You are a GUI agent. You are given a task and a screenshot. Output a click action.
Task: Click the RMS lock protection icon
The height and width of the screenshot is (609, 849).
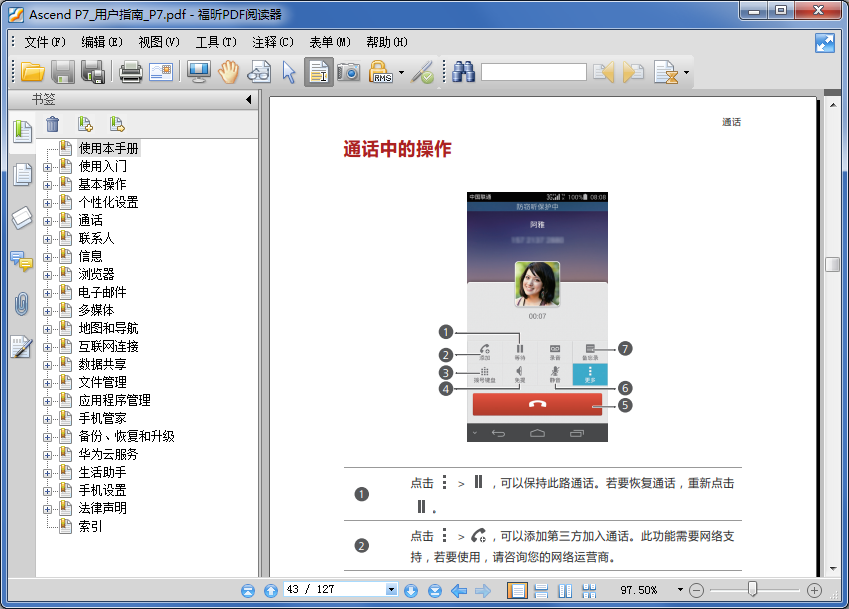[381, 72]
